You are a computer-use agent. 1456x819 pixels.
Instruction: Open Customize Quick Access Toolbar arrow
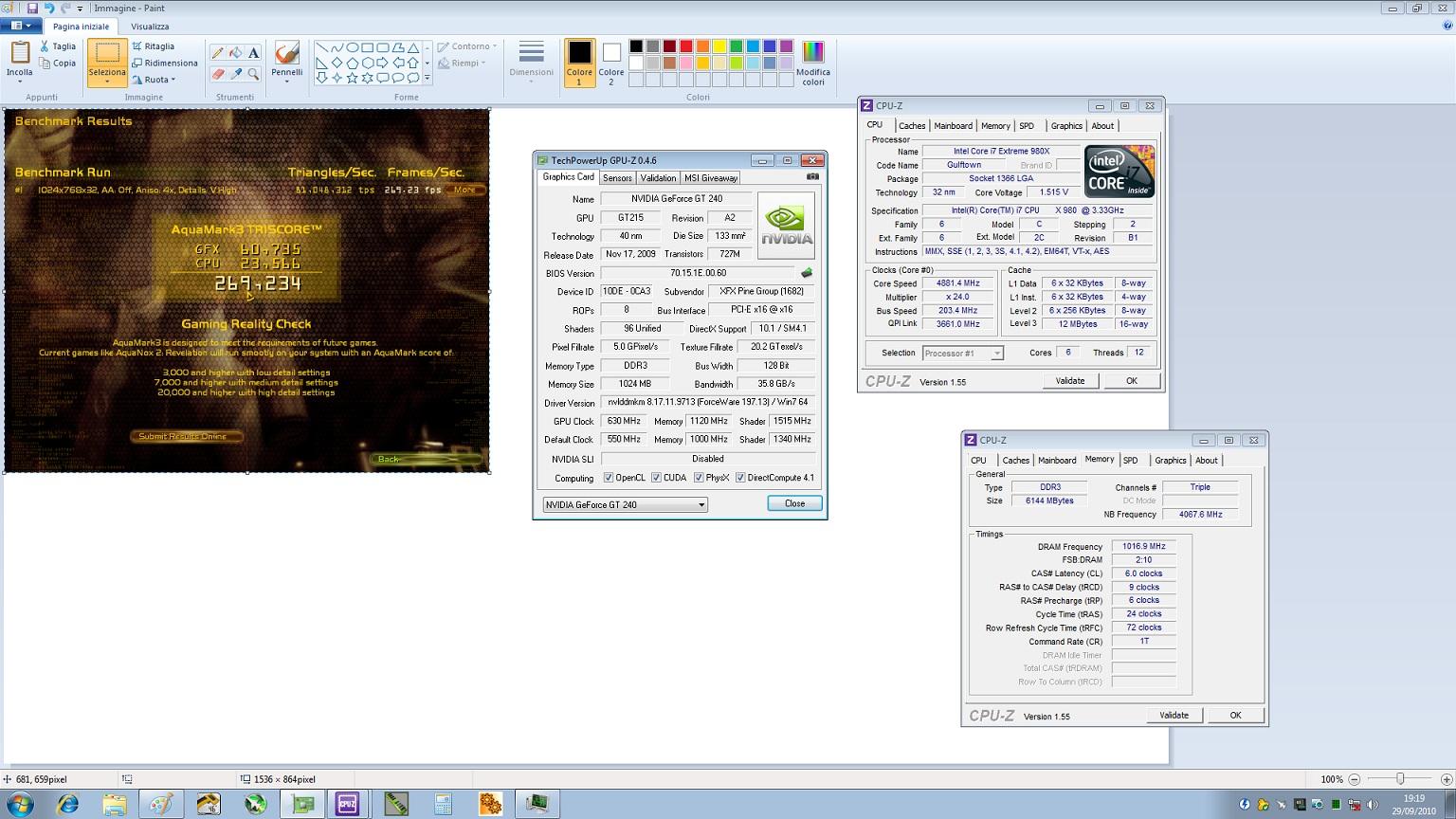81,9
